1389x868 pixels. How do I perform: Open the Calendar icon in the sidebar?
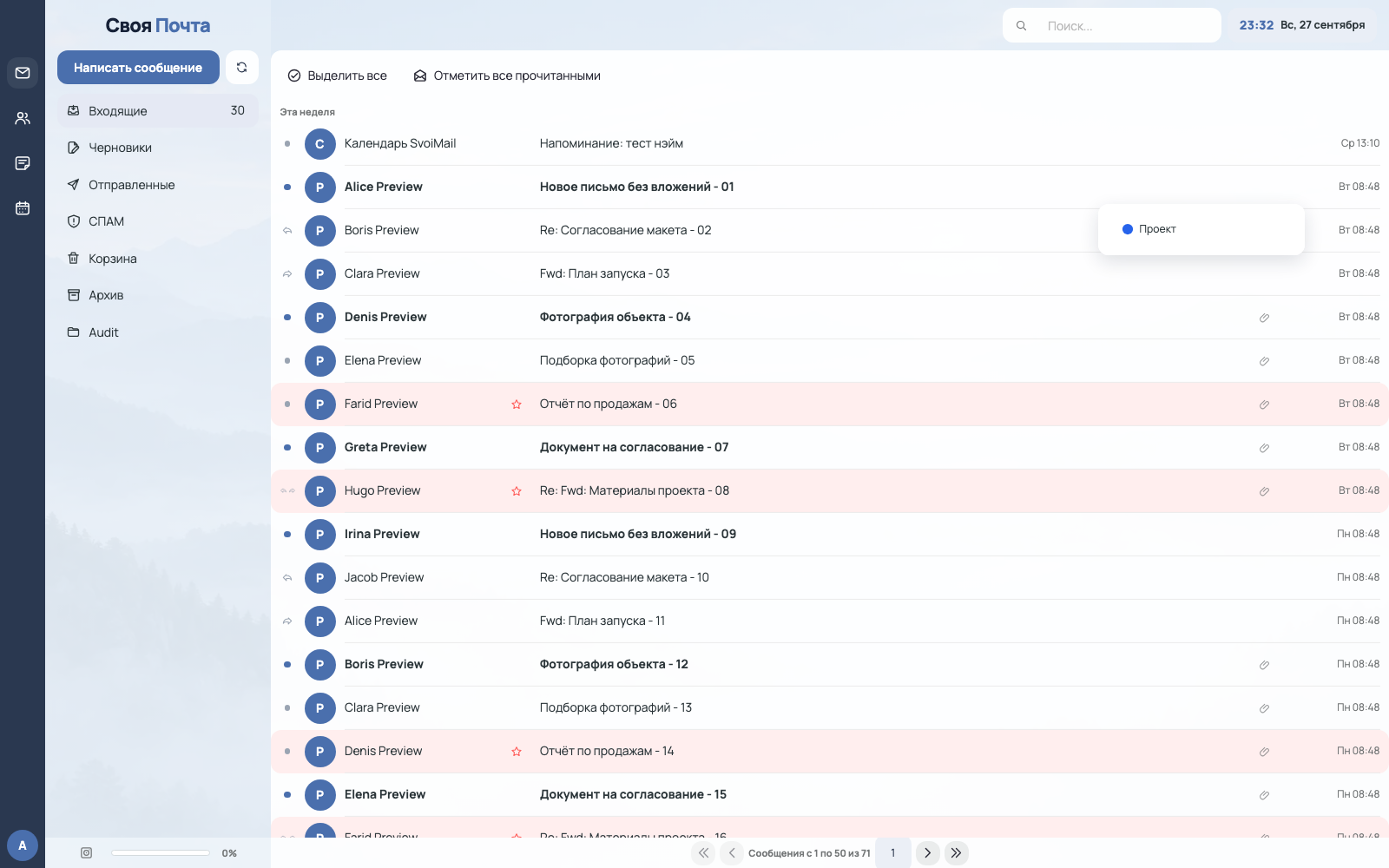(x=23, y=208)
